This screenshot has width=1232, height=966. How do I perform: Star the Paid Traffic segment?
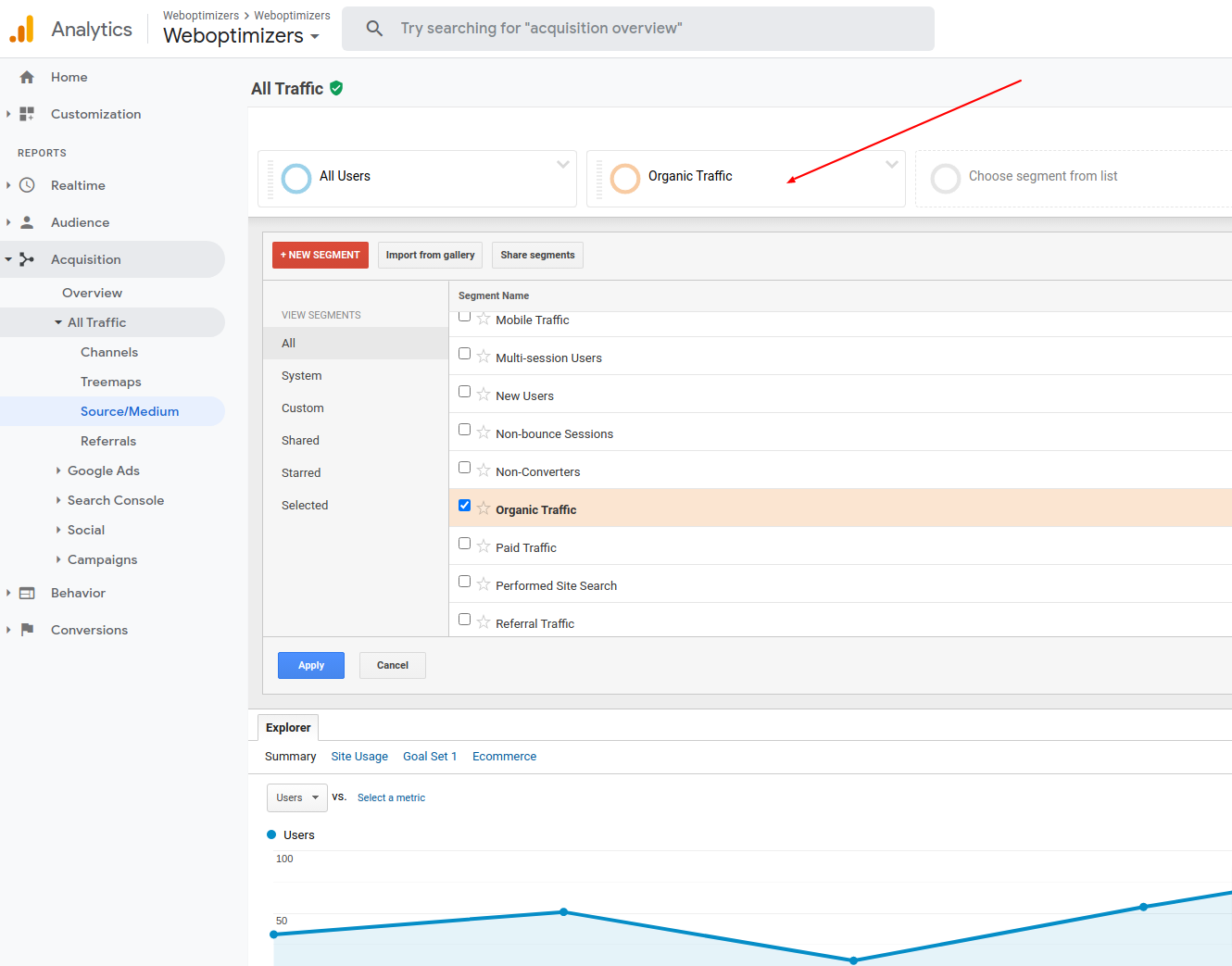484,546
